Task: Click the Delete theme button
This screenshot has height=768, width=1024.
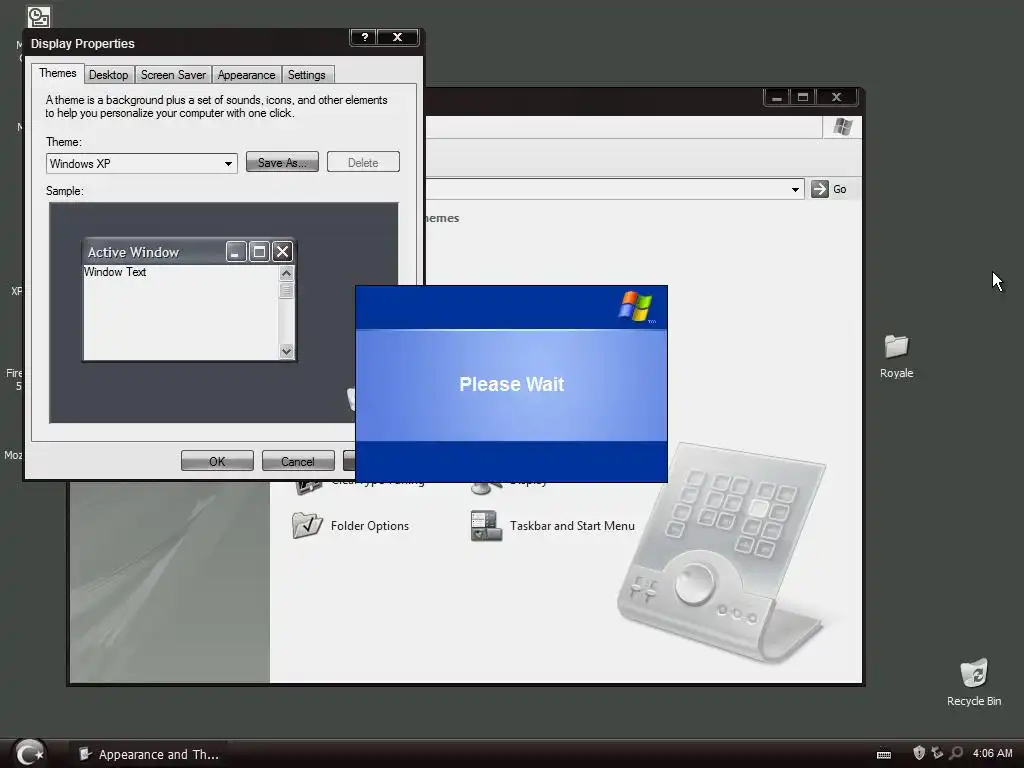Action: tap(363, 163)
